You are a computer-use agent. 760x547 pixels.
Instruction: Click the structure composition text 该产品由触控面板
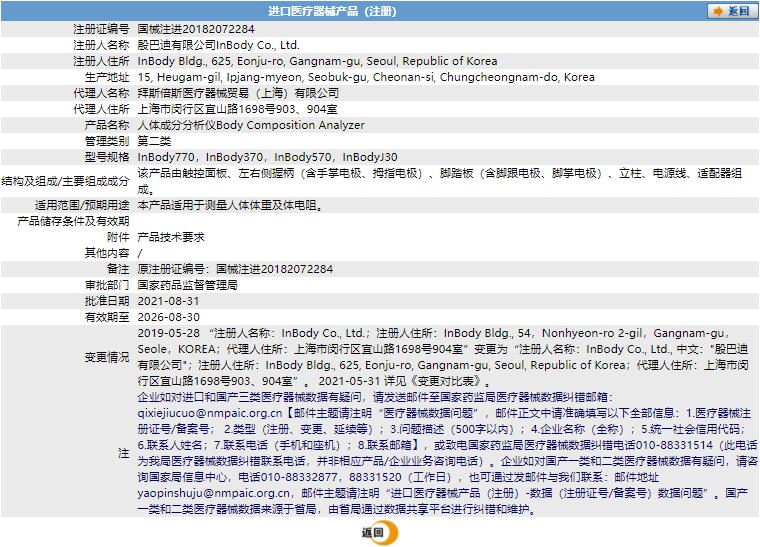pos(440,181)
